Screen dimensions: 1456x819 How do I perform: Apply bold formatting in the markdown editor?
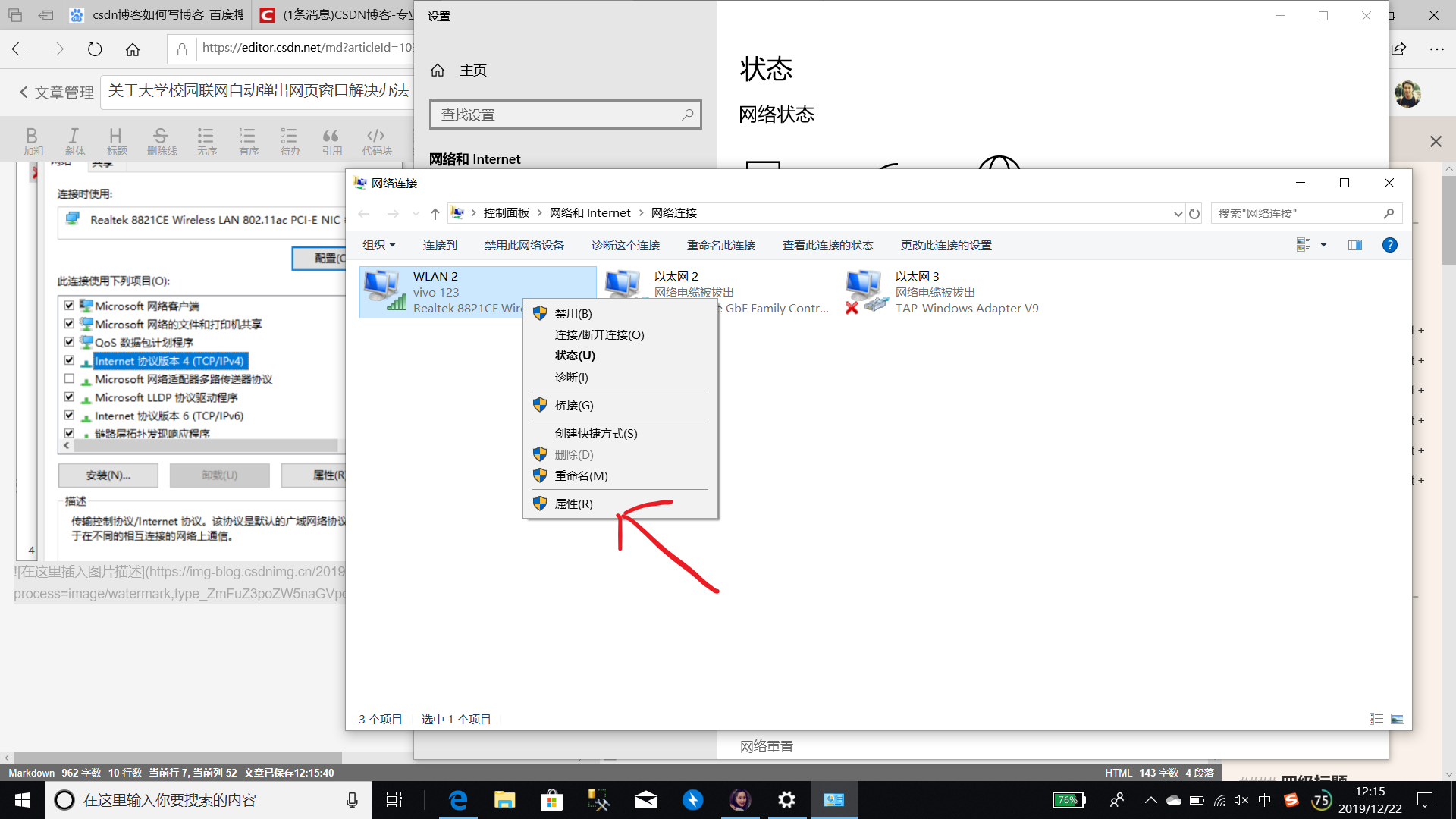(x=32, y=140)
